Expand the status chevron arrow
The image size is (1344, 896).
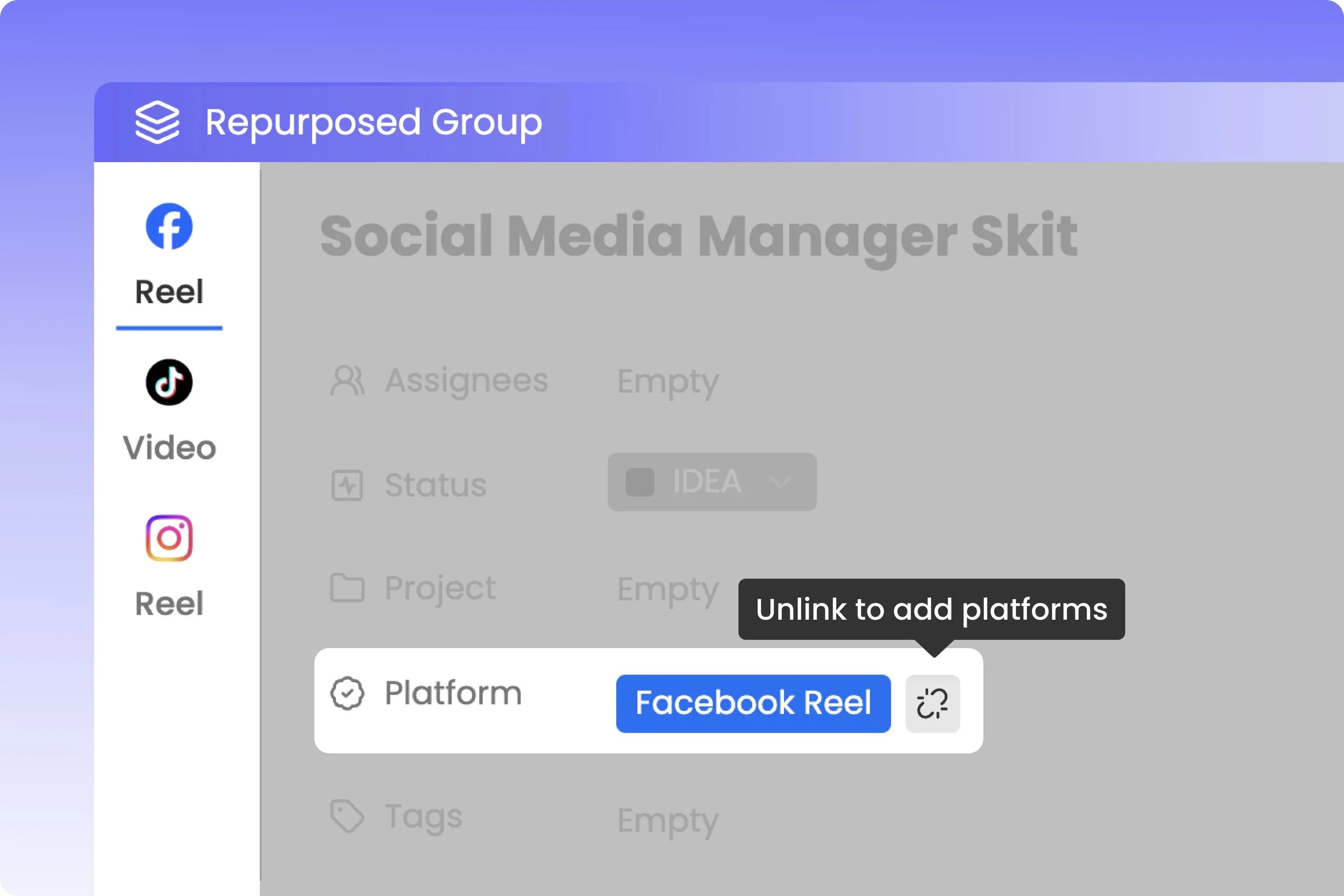tap(780, 482)
